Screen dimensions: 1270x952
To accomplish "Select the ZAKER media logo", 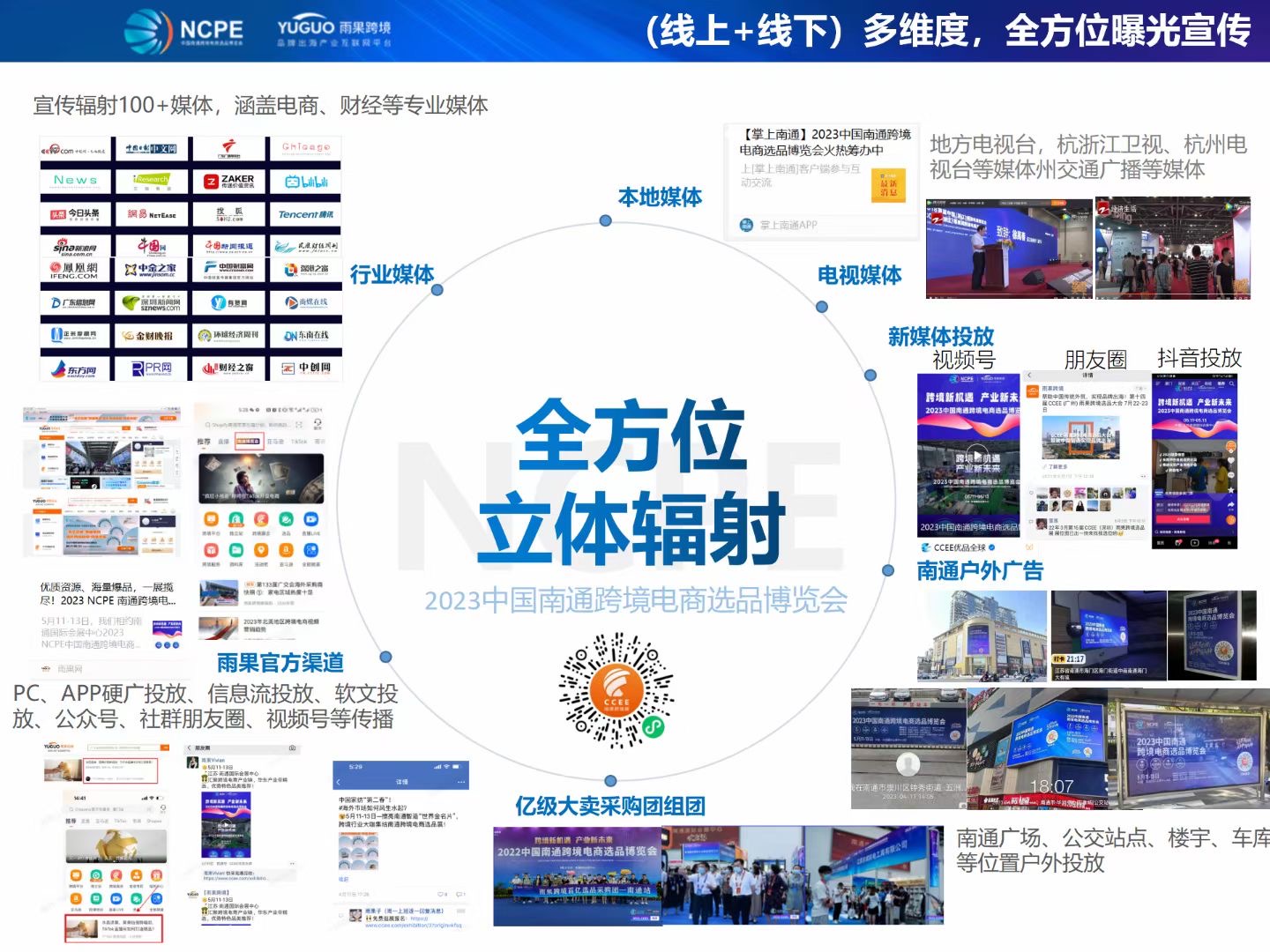I will pyautogui.click(x=231, y=181).
